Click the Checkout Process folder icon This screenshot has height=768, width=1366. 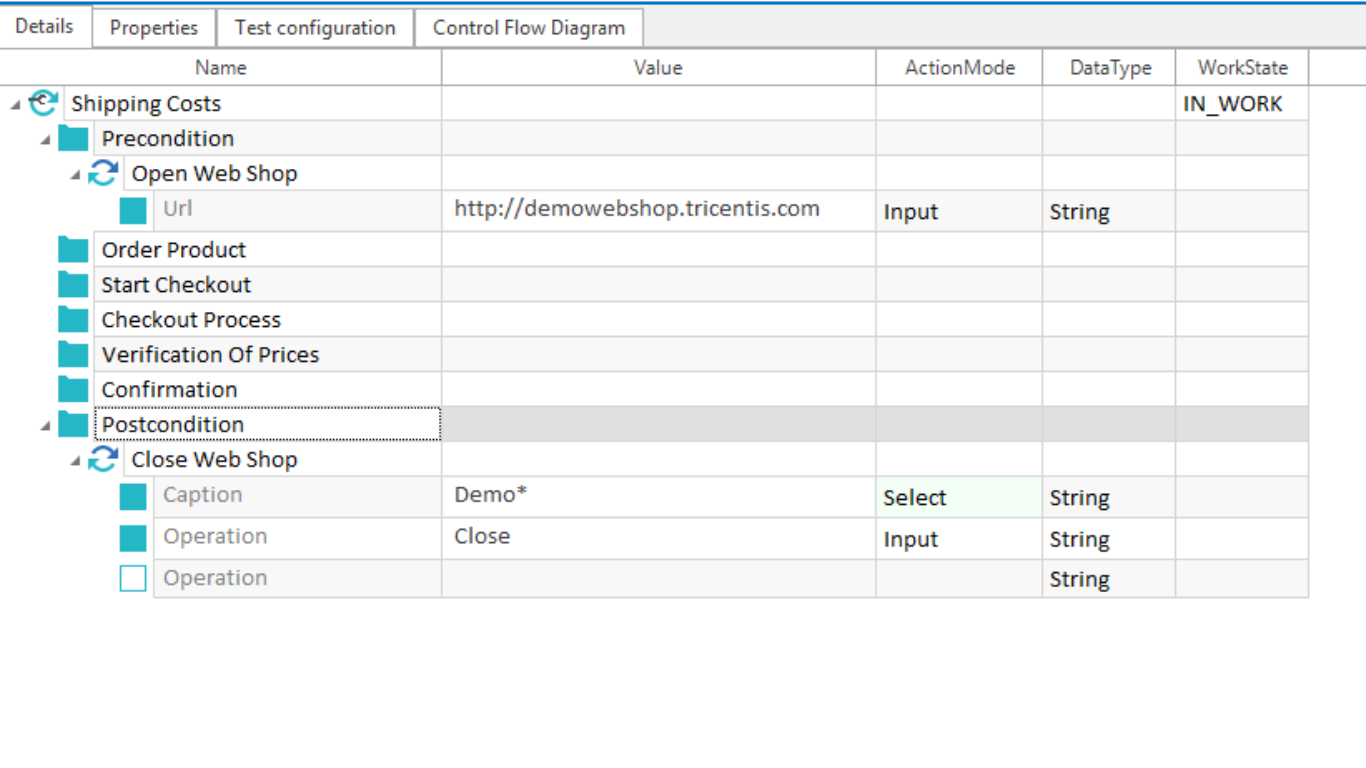(x=73, y=320)
